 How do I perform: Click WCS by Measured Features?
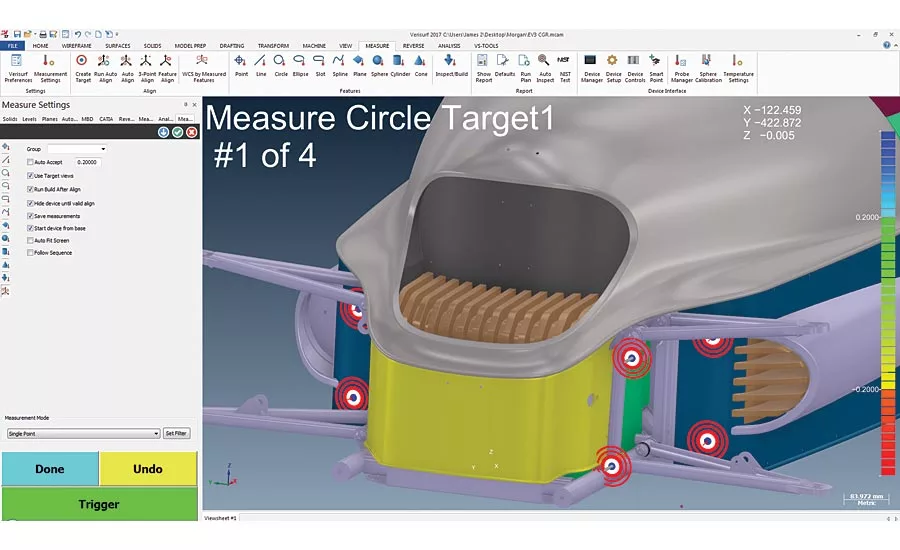point(203,69)
